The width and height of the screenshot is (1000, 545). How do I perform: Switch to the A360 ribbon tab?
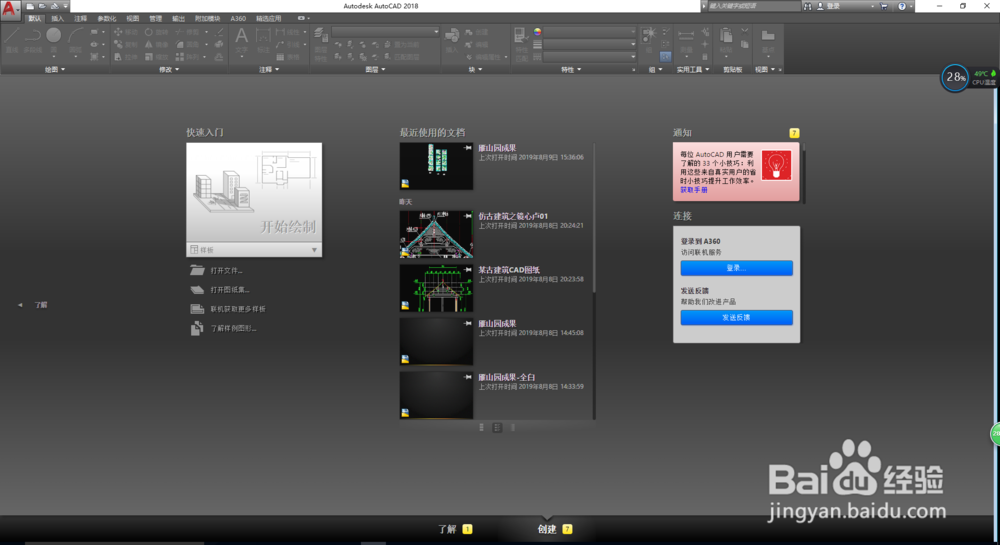click(238, 18)
